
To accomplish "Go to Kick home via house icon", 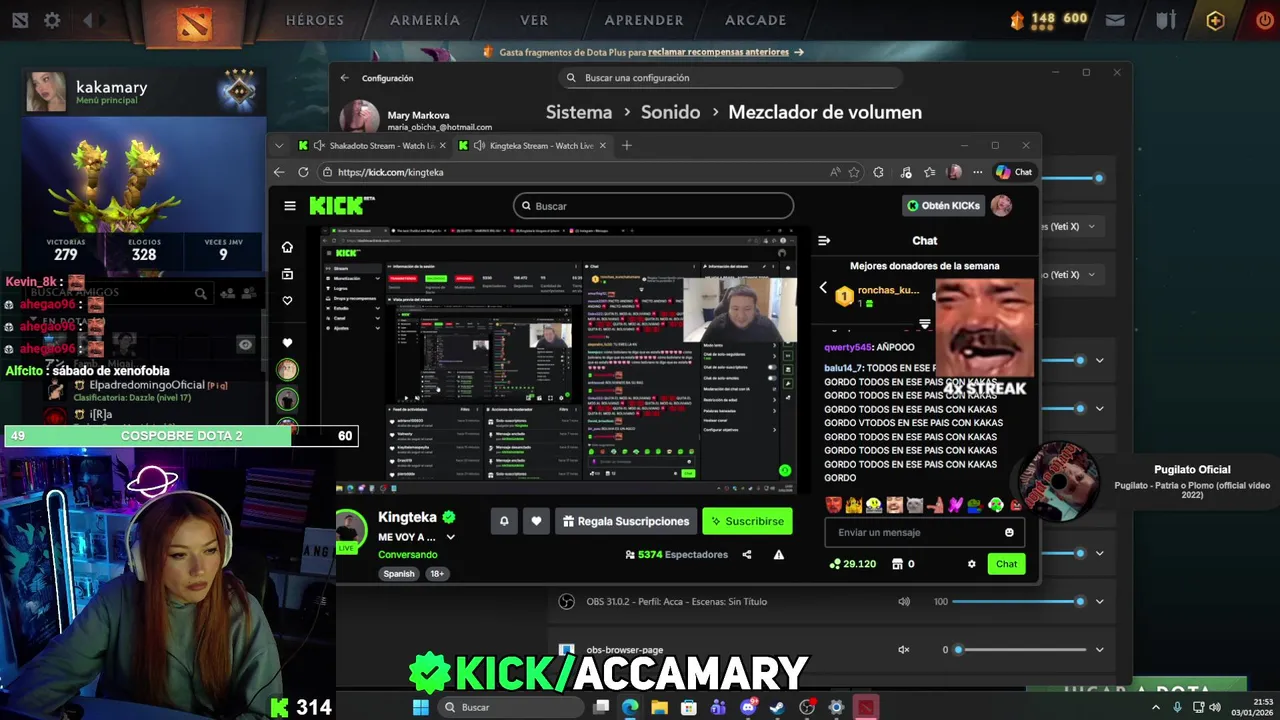I will pos(288,247).
